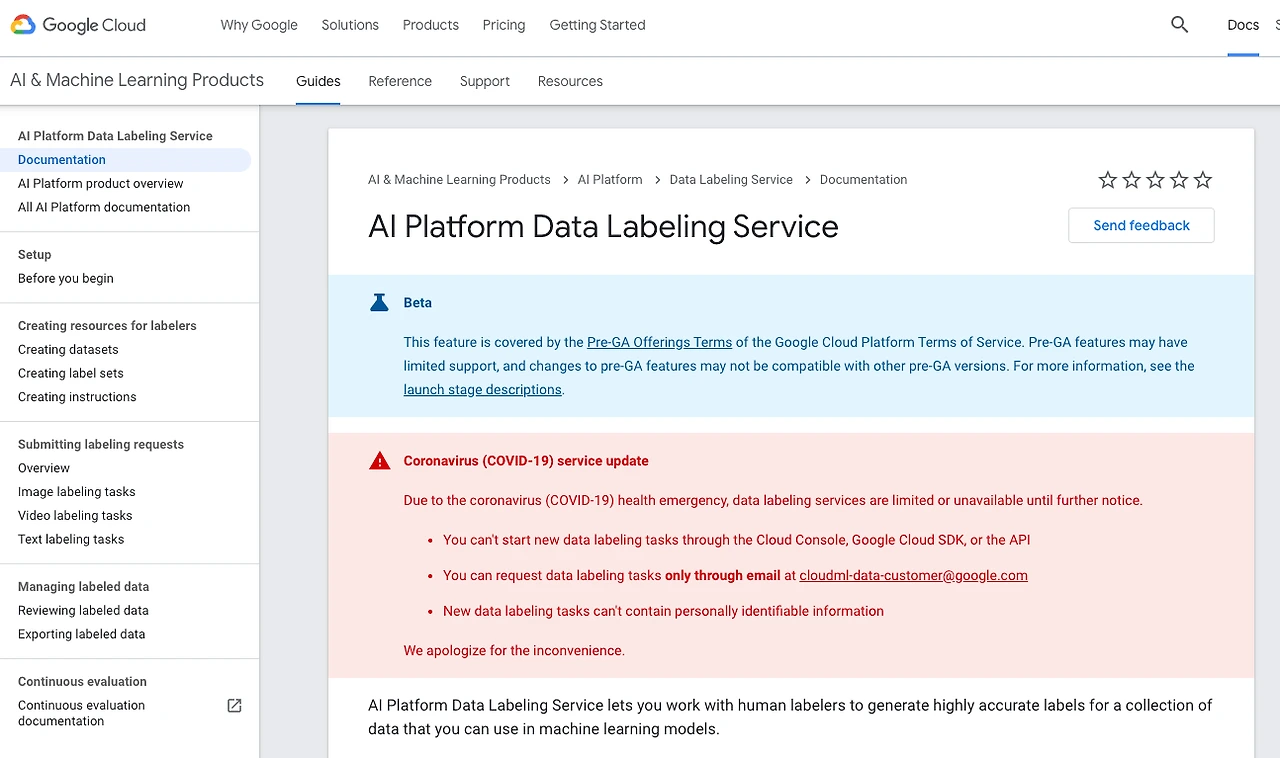
Task: Click the Beta flask icon
Action: click(x=379, y=302)
